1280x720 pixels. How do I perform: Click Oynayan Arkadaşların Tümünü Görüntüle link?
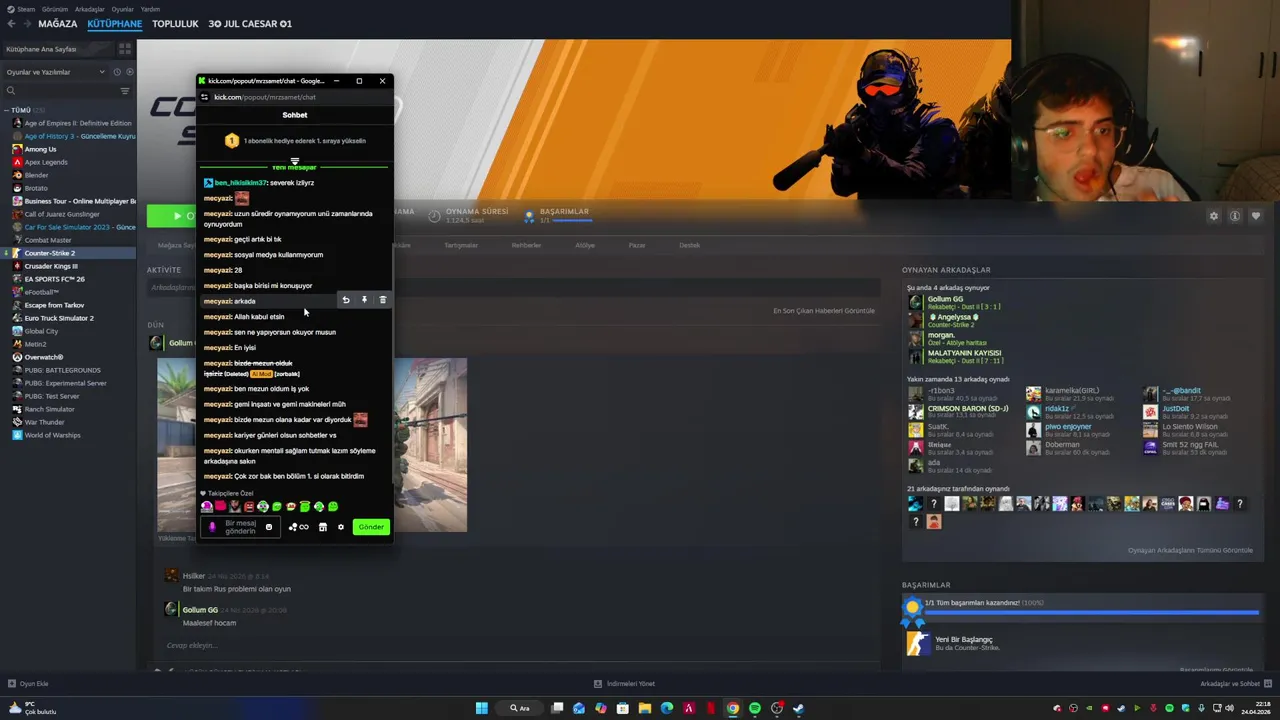pyautogui.click(x=1190, y=550)
